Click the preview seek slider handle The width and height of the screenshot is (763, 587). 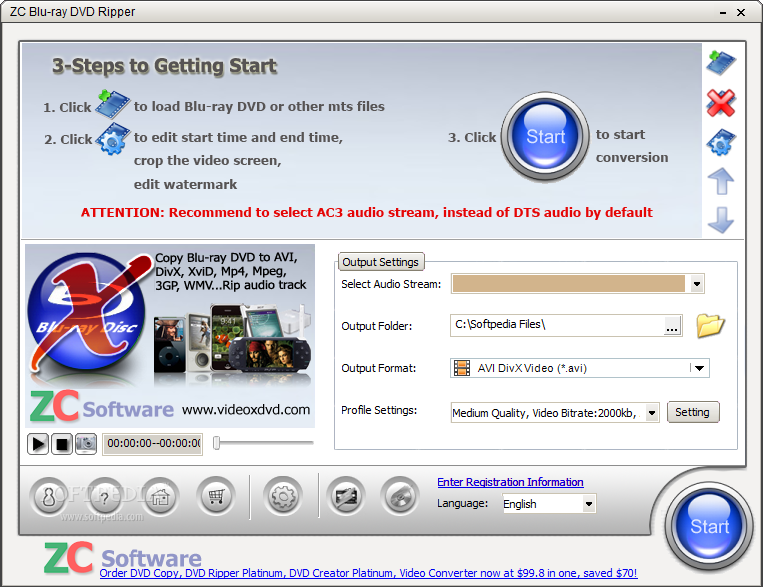click(x=217, y=443)
